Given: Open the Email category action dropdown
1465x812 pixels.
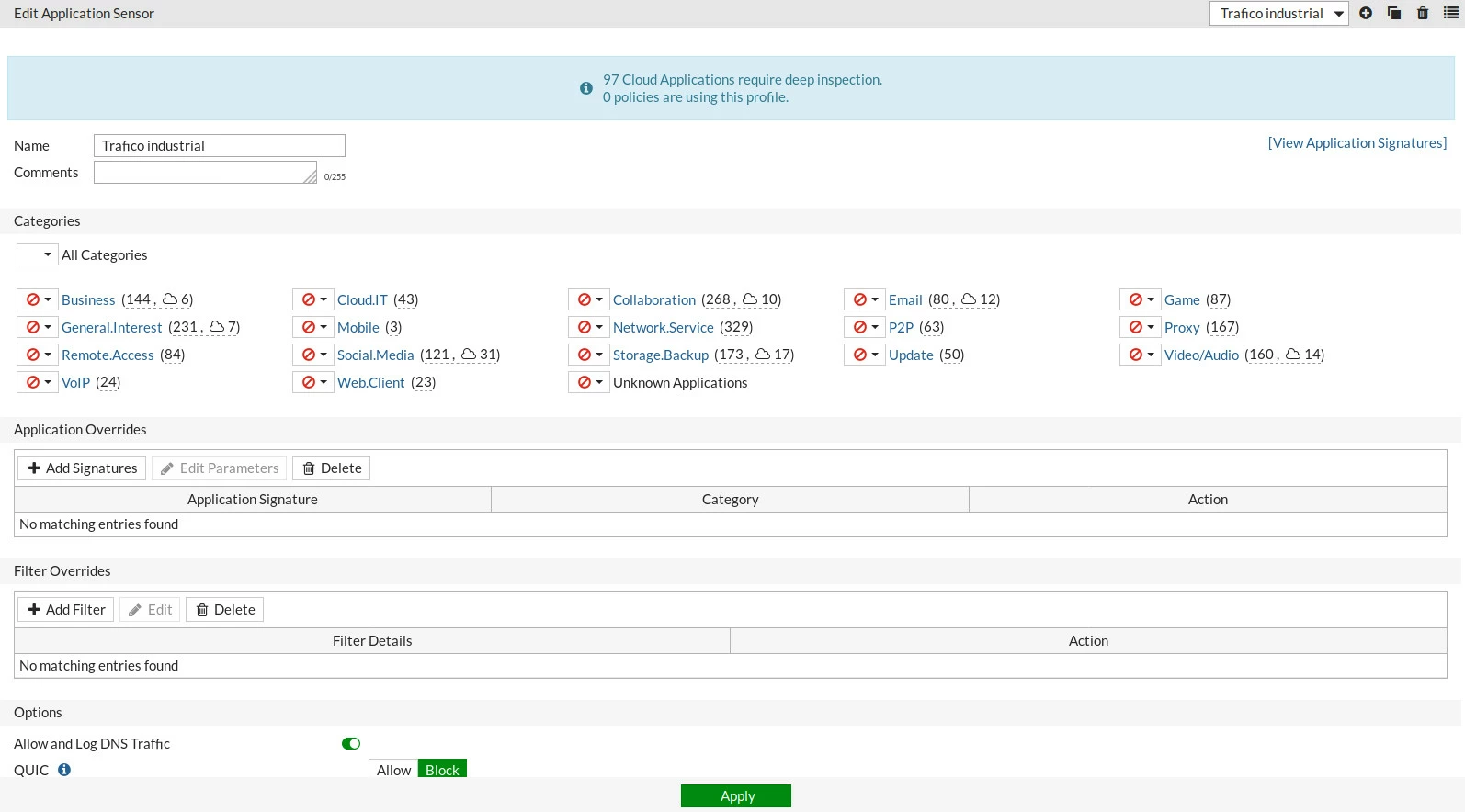Looking at the screenshot, I should pyautogui.click(x=865, y=299).
